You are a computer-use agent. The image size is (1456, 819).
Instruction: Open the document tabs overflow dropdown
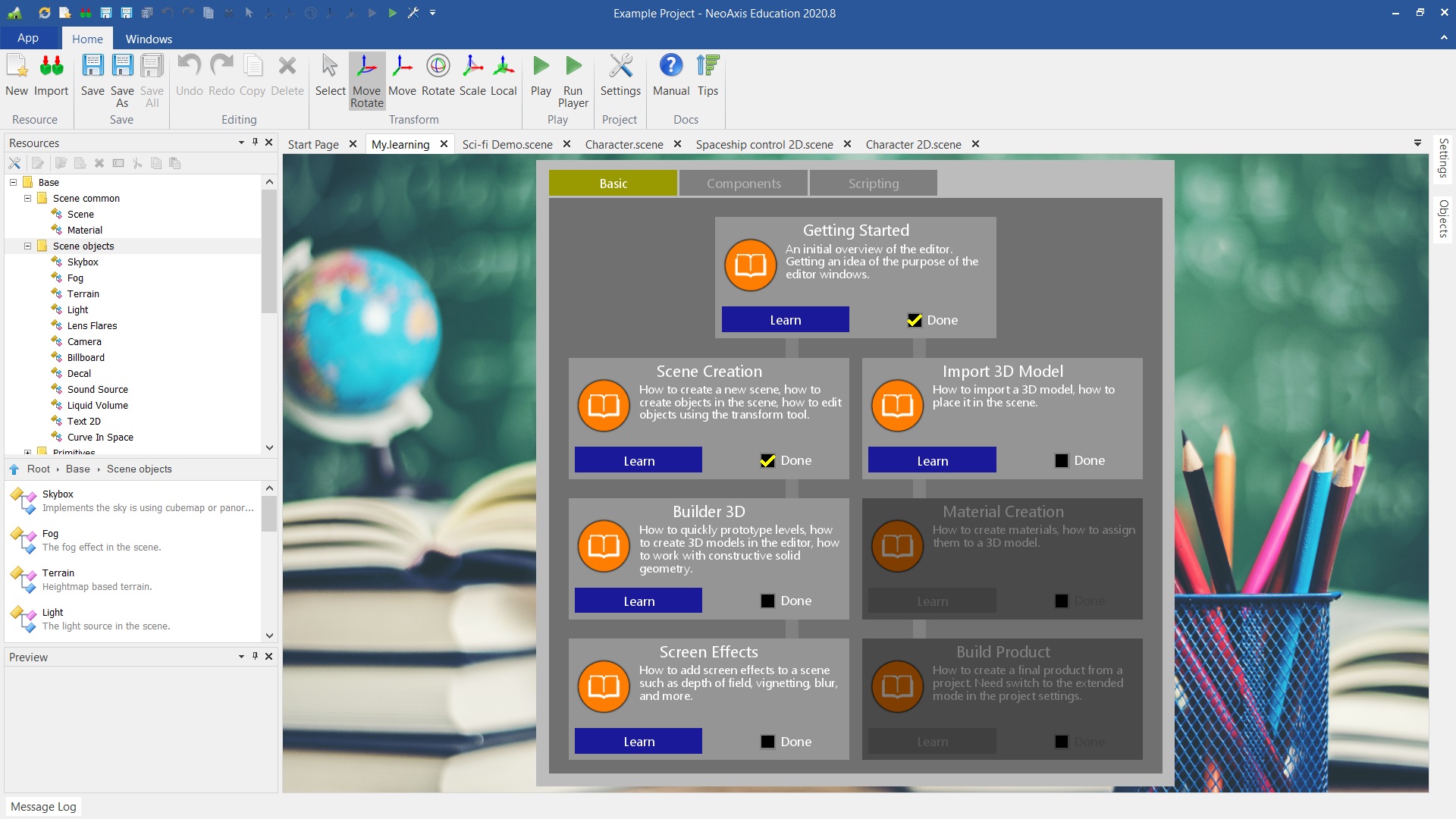pos(1417,143)
